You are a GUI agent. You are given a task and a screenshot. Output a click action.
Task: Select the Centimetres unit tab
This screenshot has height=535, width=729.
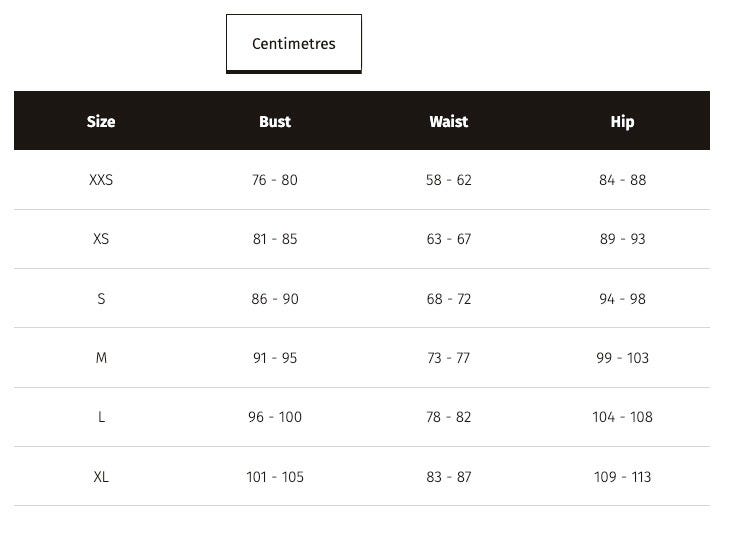click(x=293, y=44)
